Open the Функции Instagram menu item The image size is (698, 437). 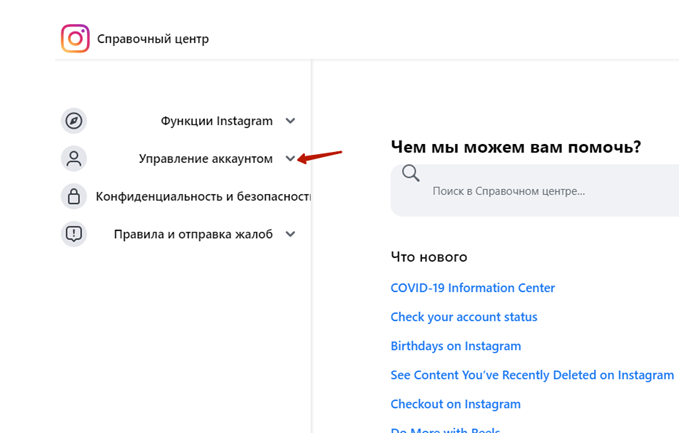coord(216,121)
